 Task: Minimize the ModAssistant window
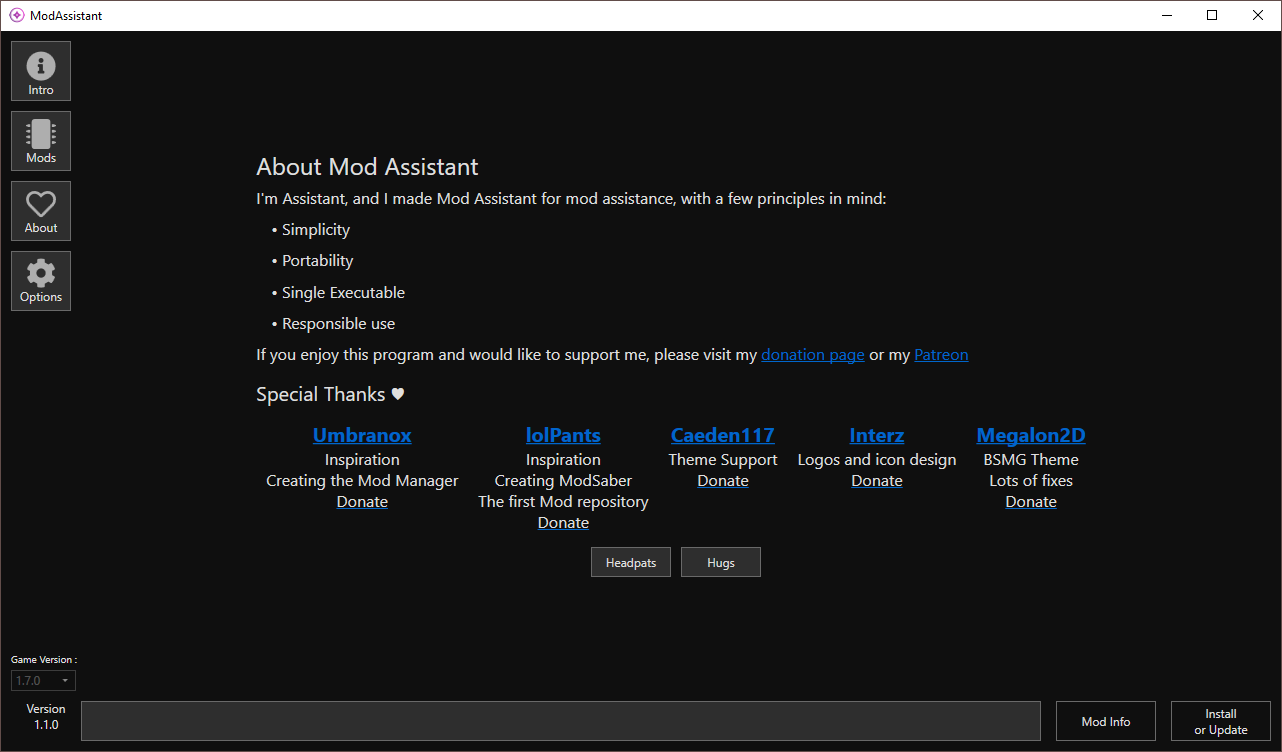pyautogui.click(x=1167, y=15)
